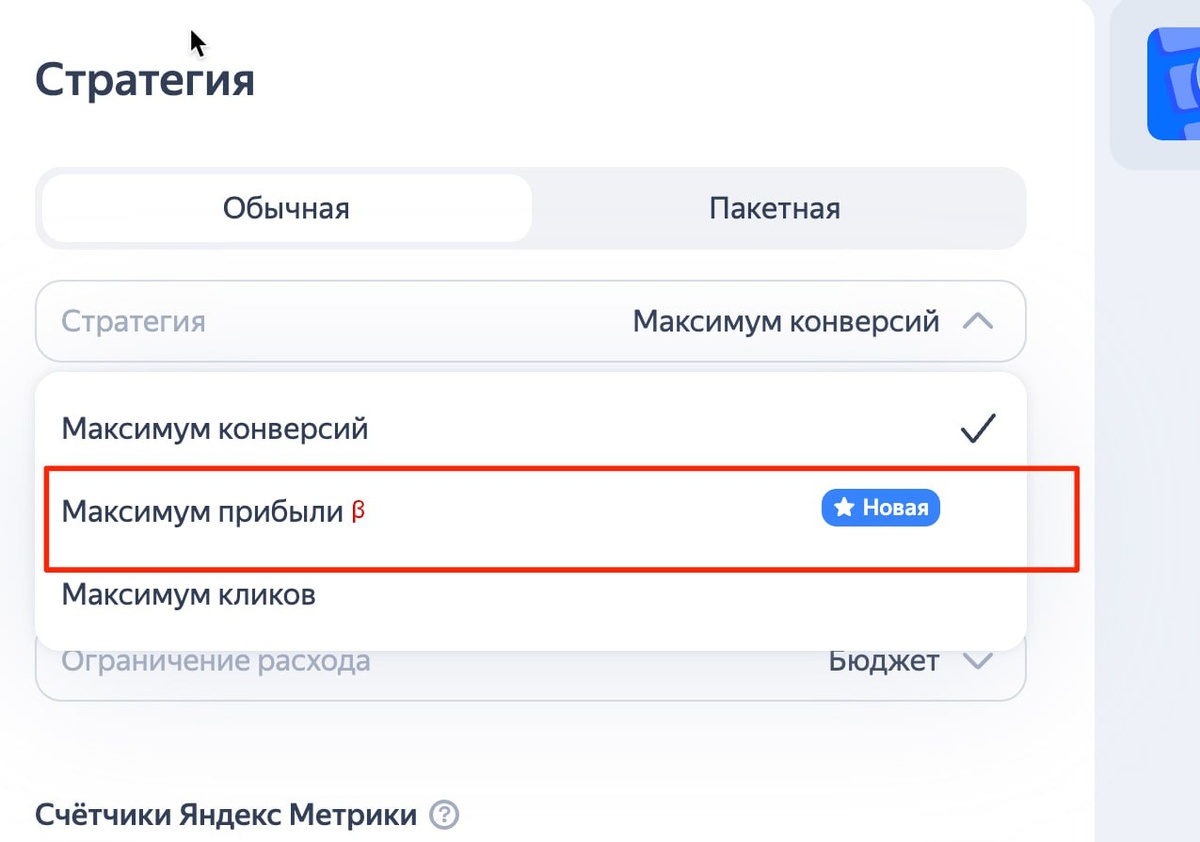Keep Максимум конверсий selected in the list

pyautogui.click(x=216, y=427)
